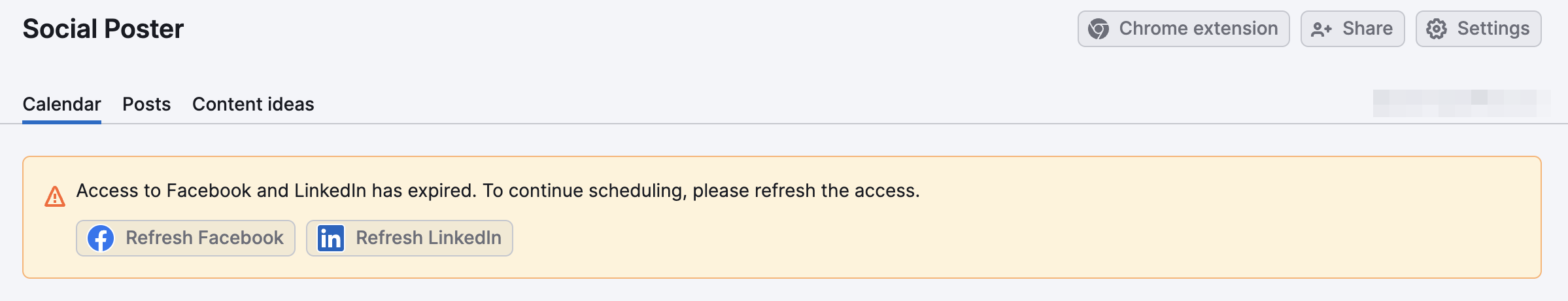
Task: Open Settings via its text label
Action: pyautogui.click(x=1493, y=29)
